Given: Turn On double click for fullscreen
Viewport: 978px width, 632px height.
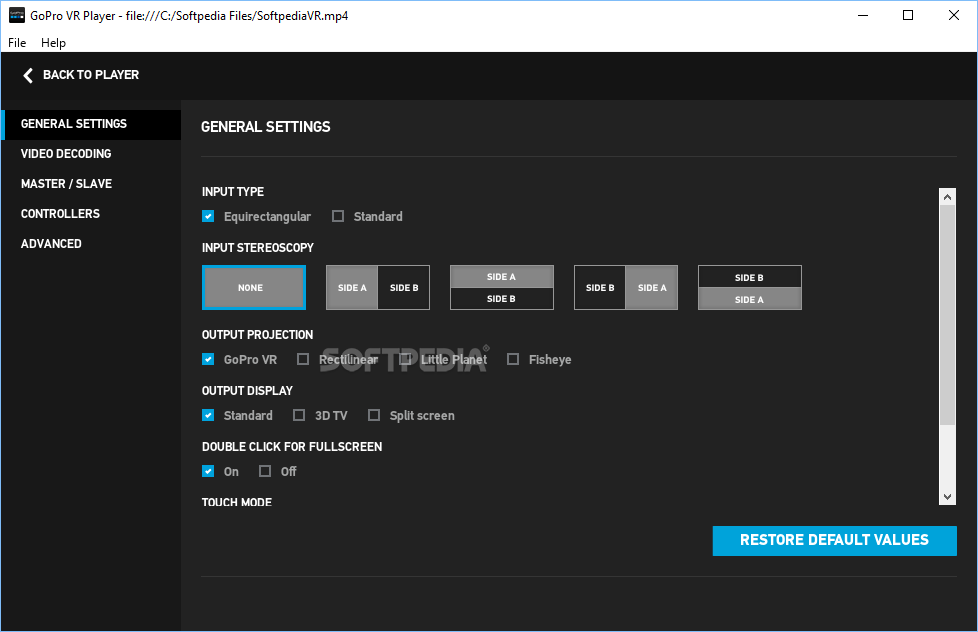Looking at the screenshot, I should click(208, 472).
